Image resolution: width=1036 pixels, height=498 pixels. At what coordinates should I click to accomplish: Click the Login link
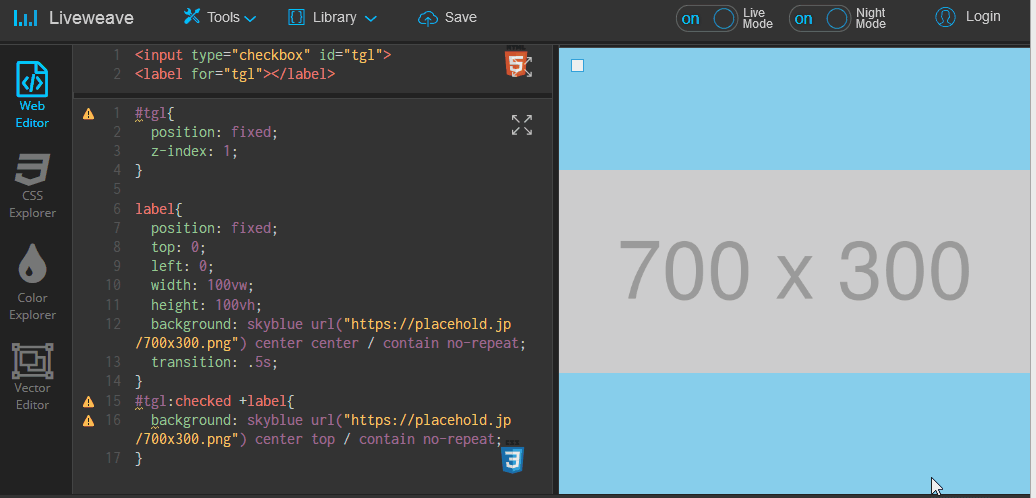click(983, 17)
